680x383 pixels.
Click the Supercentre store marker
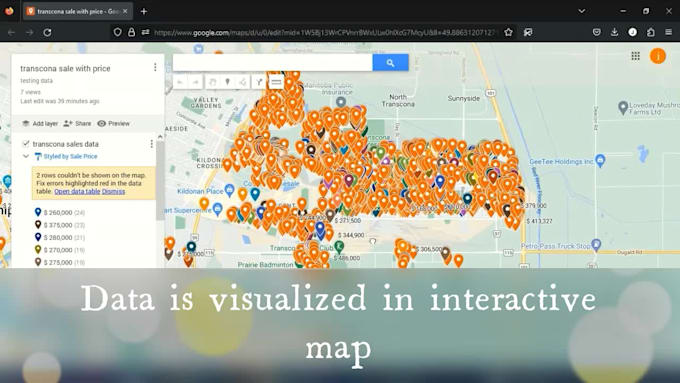[x=218, y=209]
